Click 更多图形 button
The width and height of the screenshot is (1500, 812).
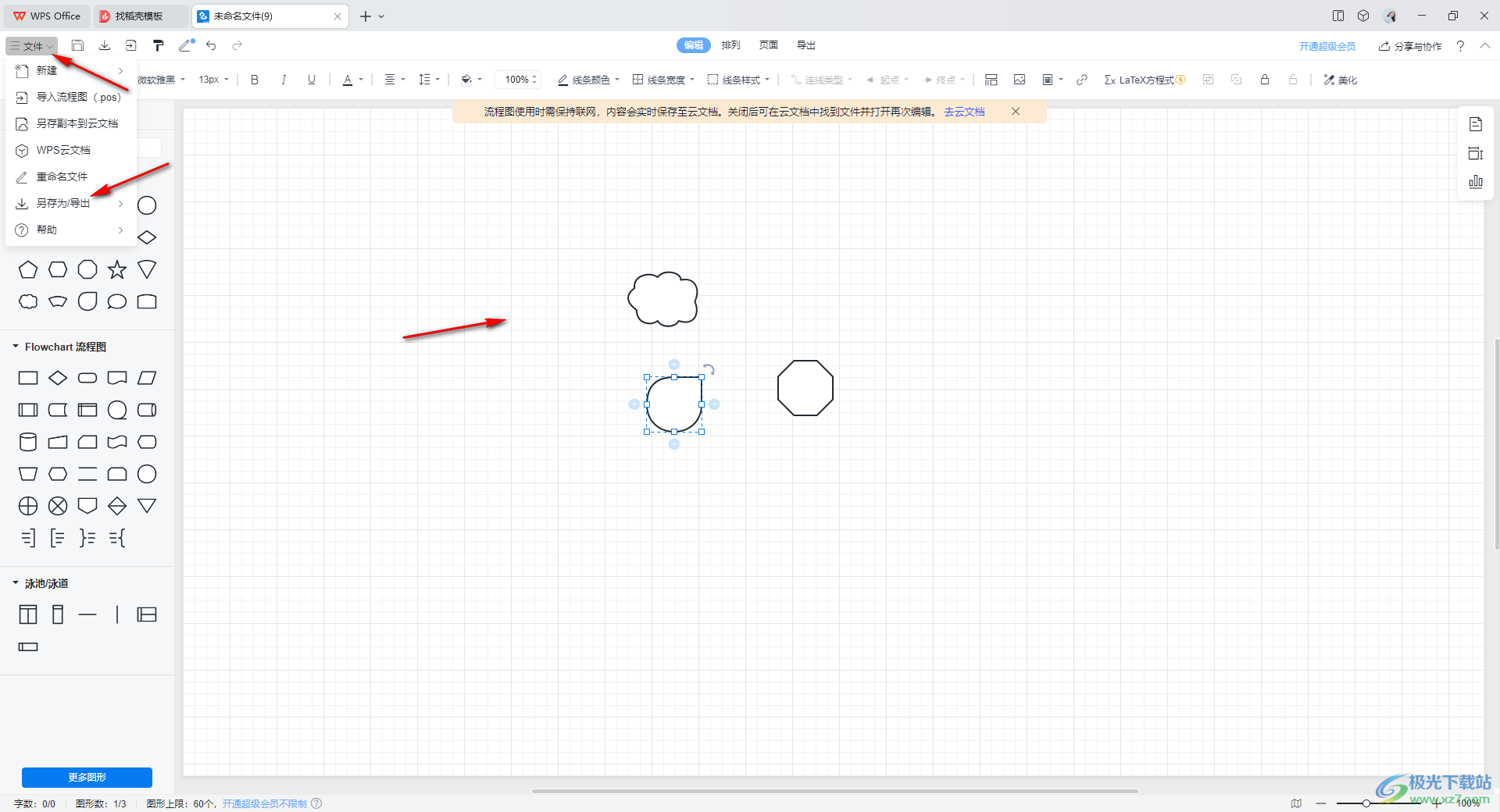(x=87, y=777)
